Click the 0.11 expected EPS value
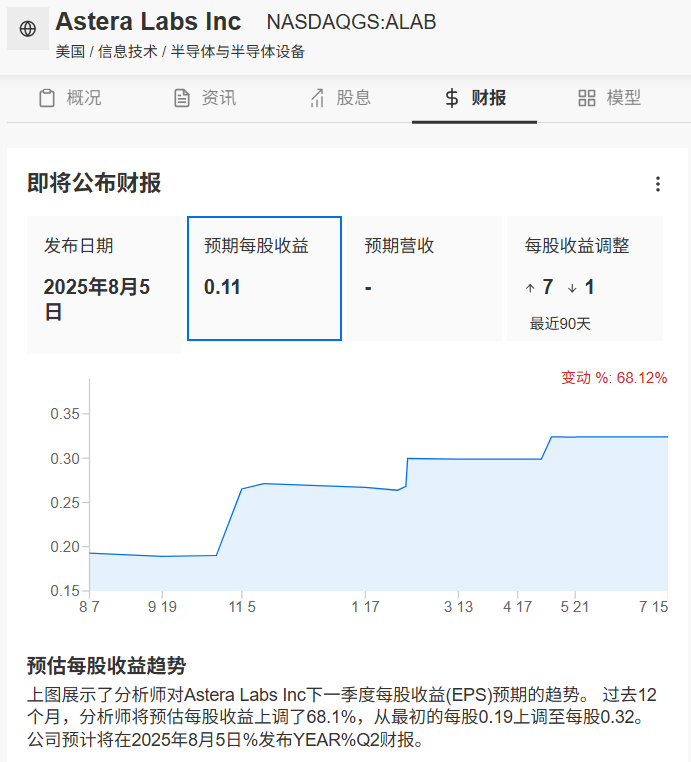 pos(222,287)
